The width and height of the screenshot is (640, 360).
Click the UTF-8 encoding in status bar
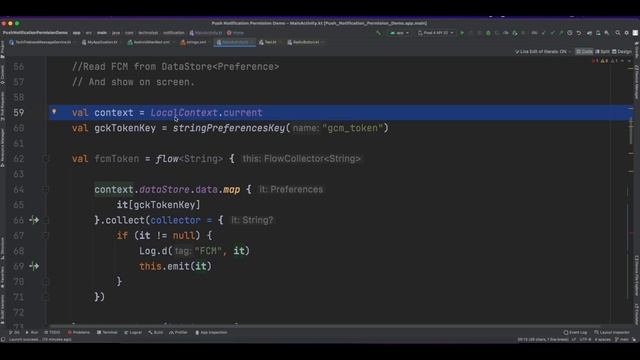(585, 339)
